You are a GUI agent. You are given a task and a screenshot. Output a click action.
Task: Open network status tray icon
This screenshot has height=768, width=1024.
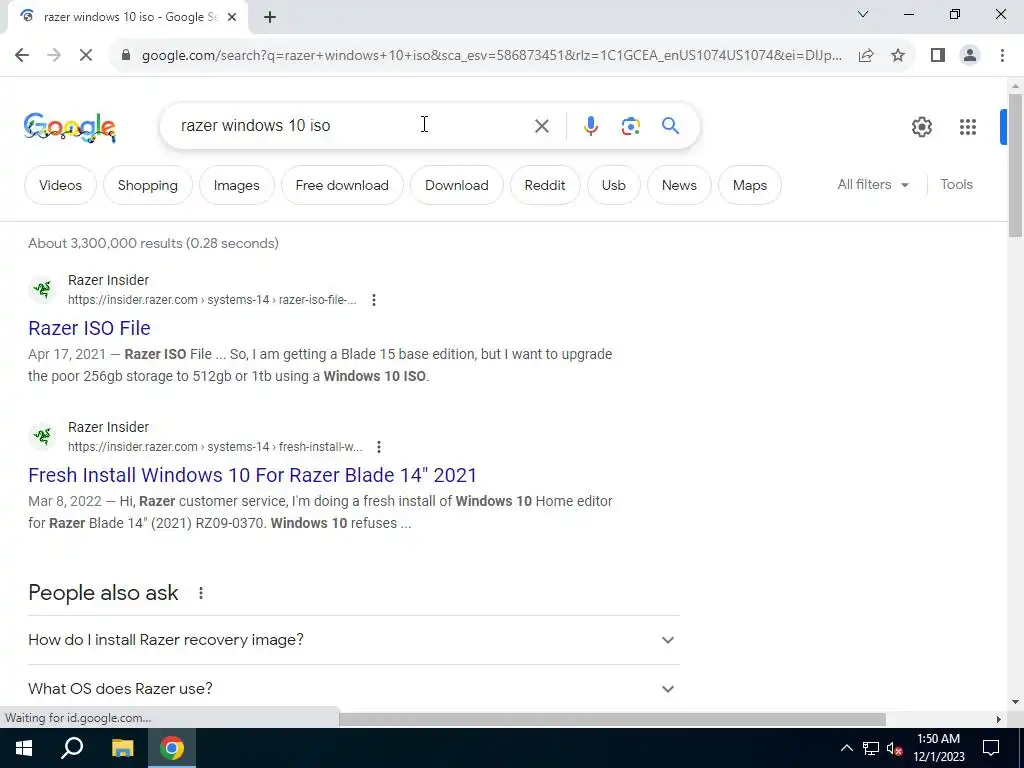(871, 748)
